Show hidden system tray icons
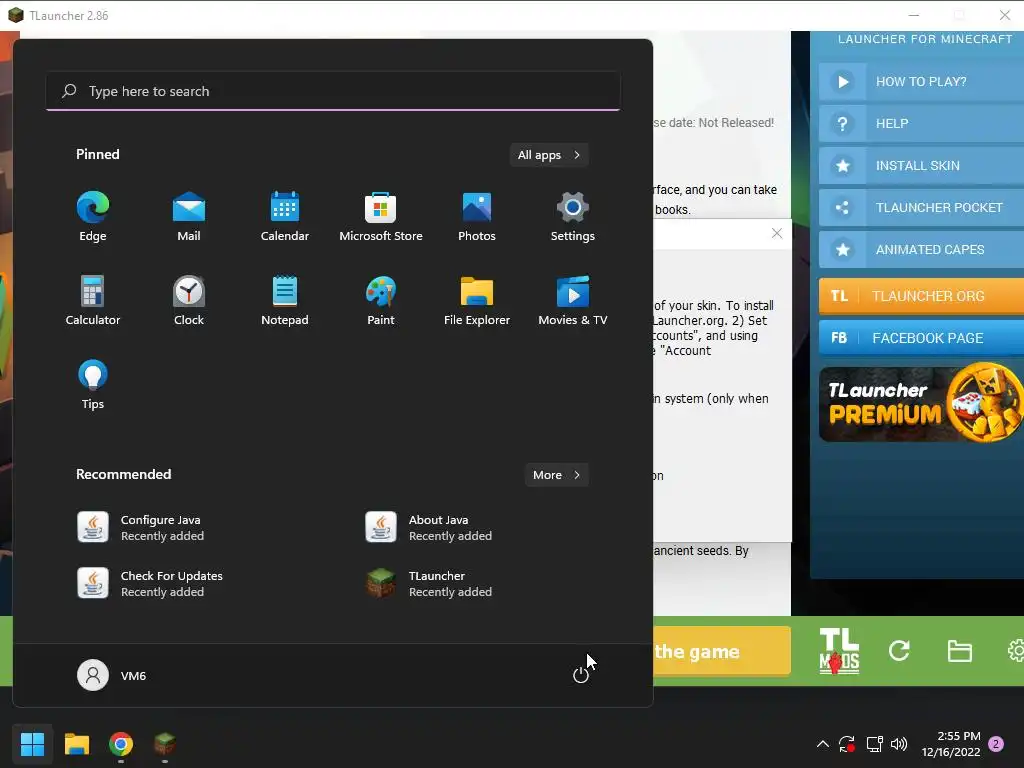This screenshot has width=1024, height=768. click(x=823, y=744)
